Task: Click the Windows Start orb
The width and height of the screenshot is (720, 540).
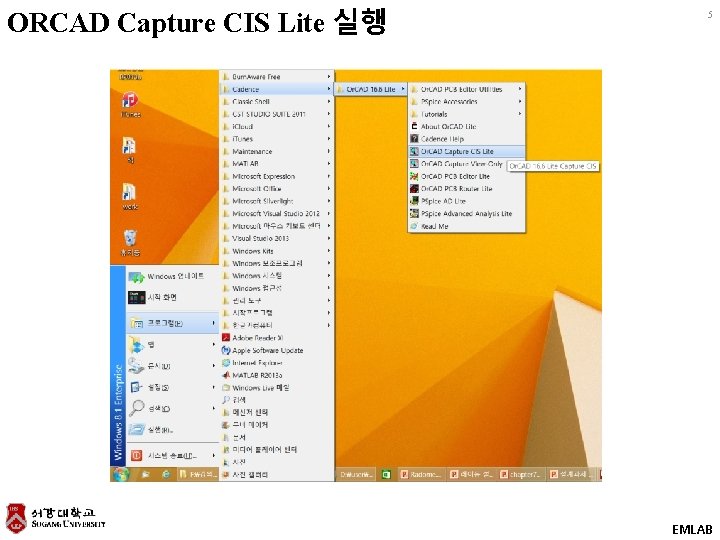Action: [121, 474]
